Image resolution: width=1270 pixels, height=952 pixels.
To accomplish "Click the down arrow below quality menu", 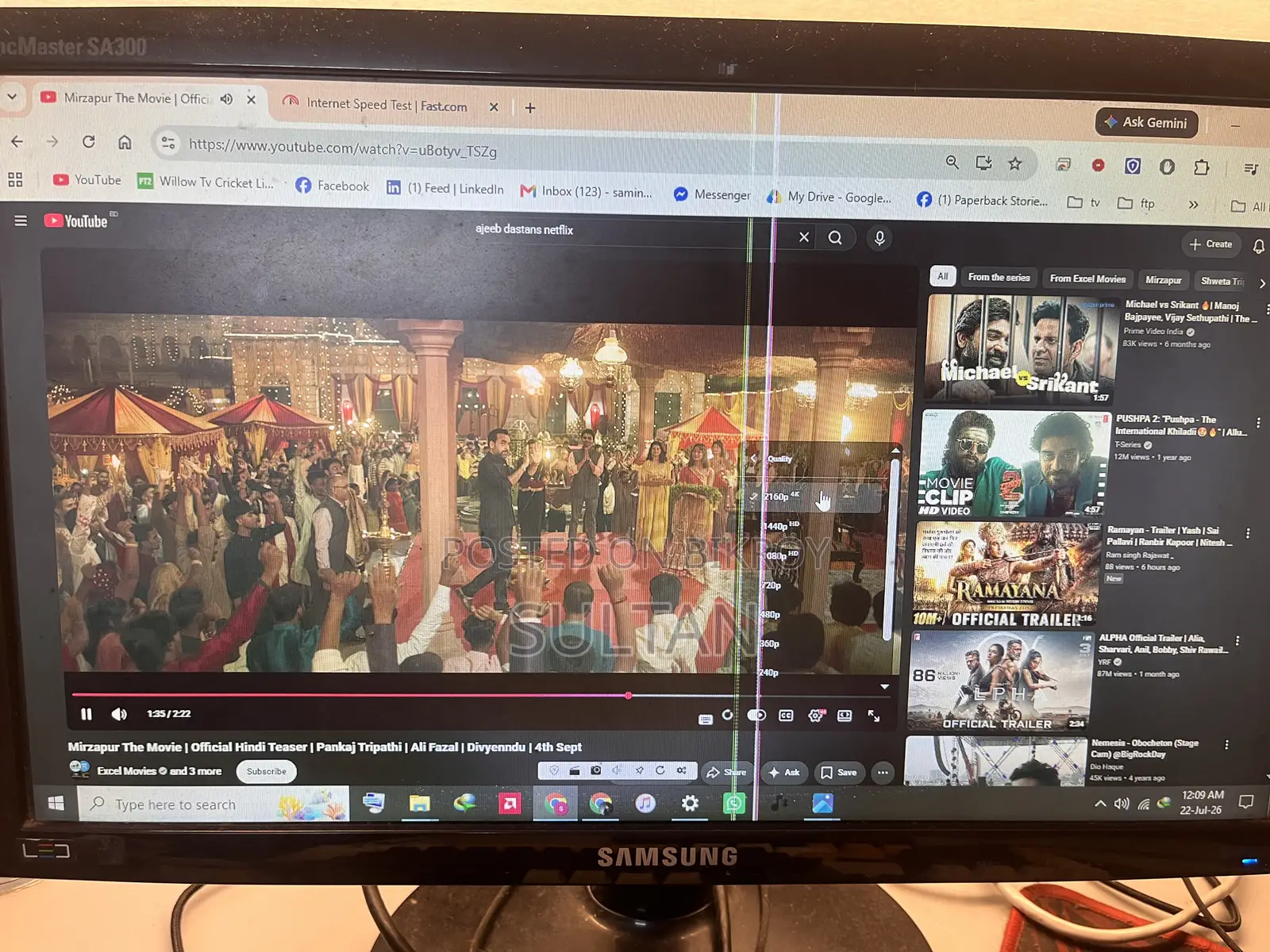I will tap(884, 687).
